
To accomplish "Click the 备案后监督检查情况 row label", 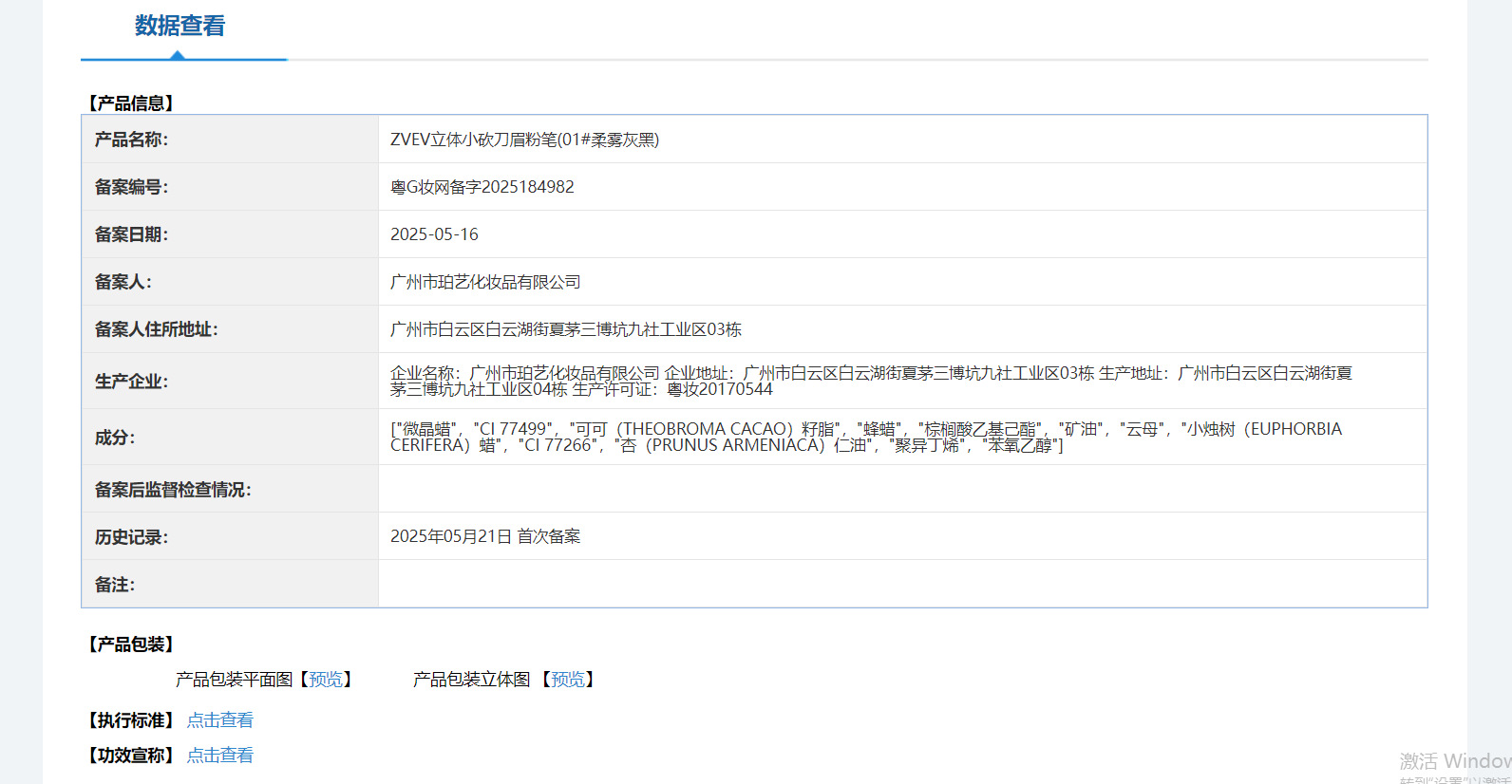I will (172, 490).
